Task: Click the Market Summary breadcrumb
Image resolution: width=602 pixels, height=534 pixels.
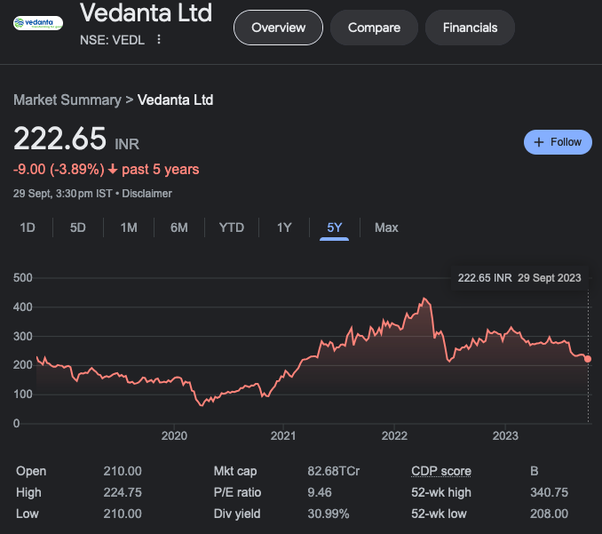Action: point(66,100)
